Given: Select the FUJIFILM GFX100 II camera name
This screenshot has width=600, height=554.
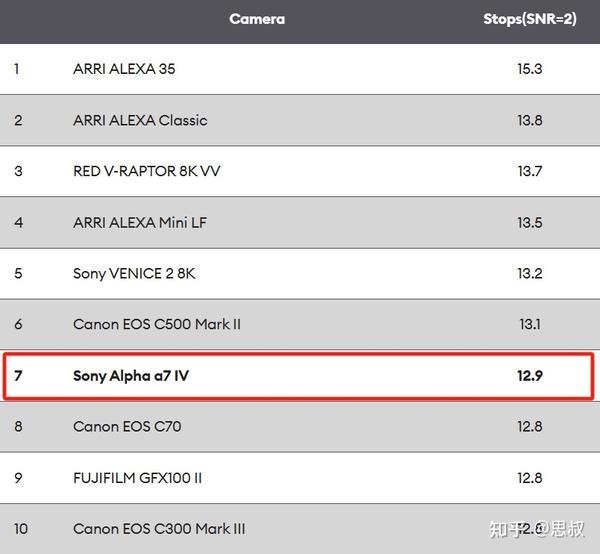Looking at the screenshot, I should (x=138, y=478).
